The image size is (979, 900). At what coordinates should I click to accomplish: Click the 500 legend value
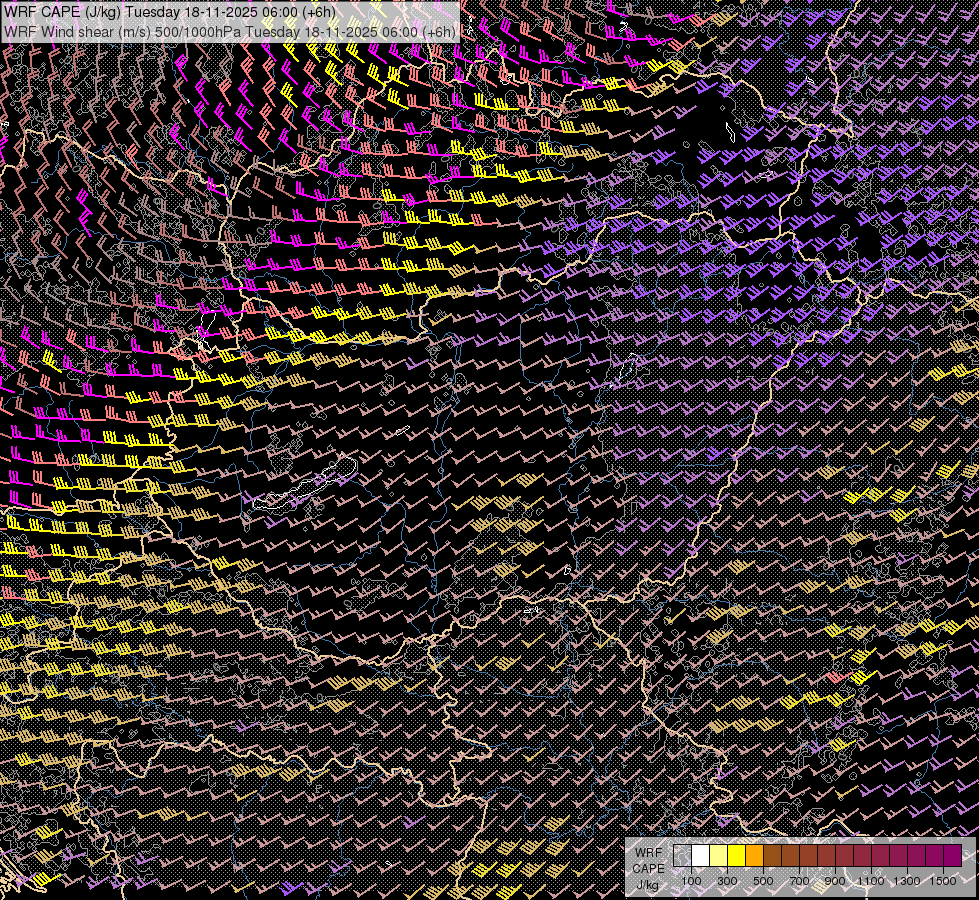pos(763,881)
